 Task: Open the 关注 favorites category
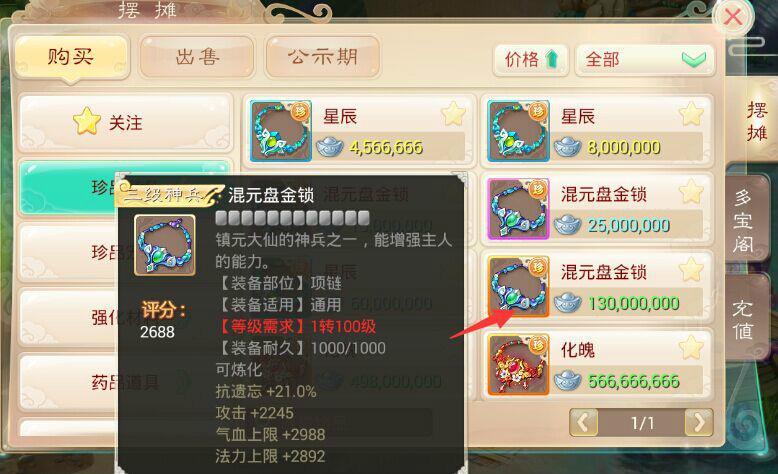click(126, 122)
